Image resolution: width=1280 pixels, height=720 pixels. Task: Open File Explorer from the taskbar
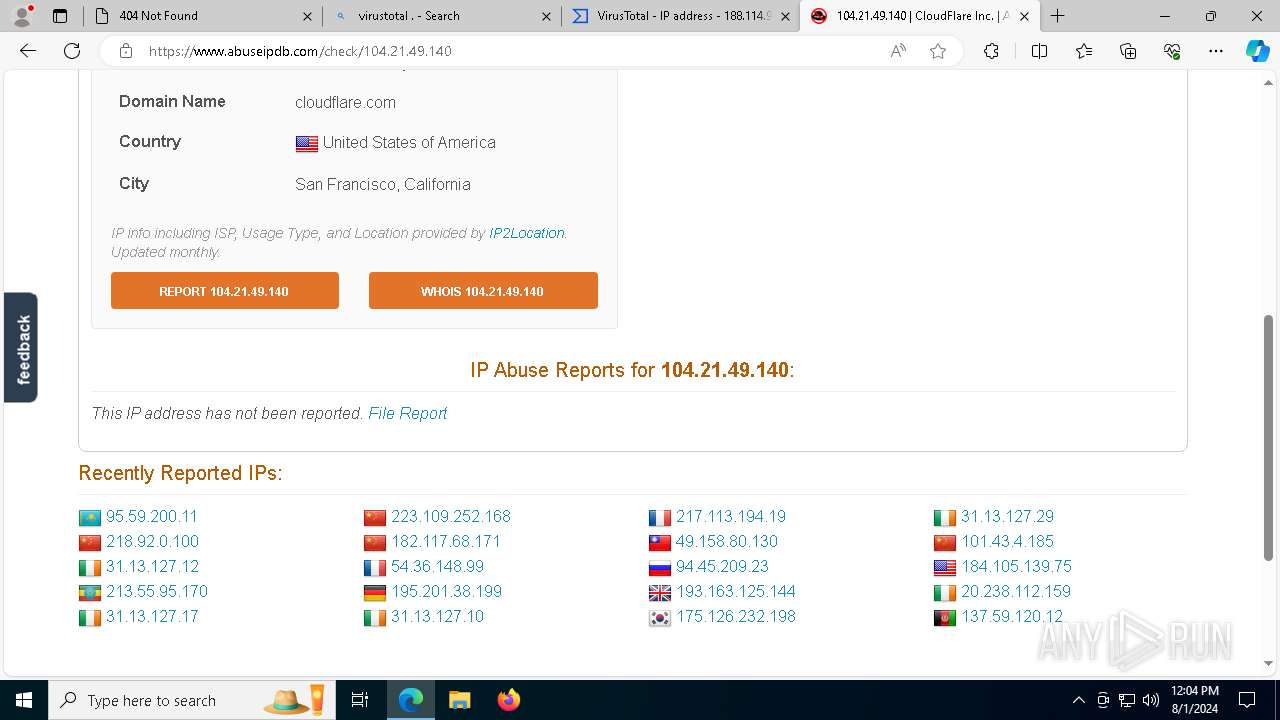pyautogui.click(x=459, y=700)
